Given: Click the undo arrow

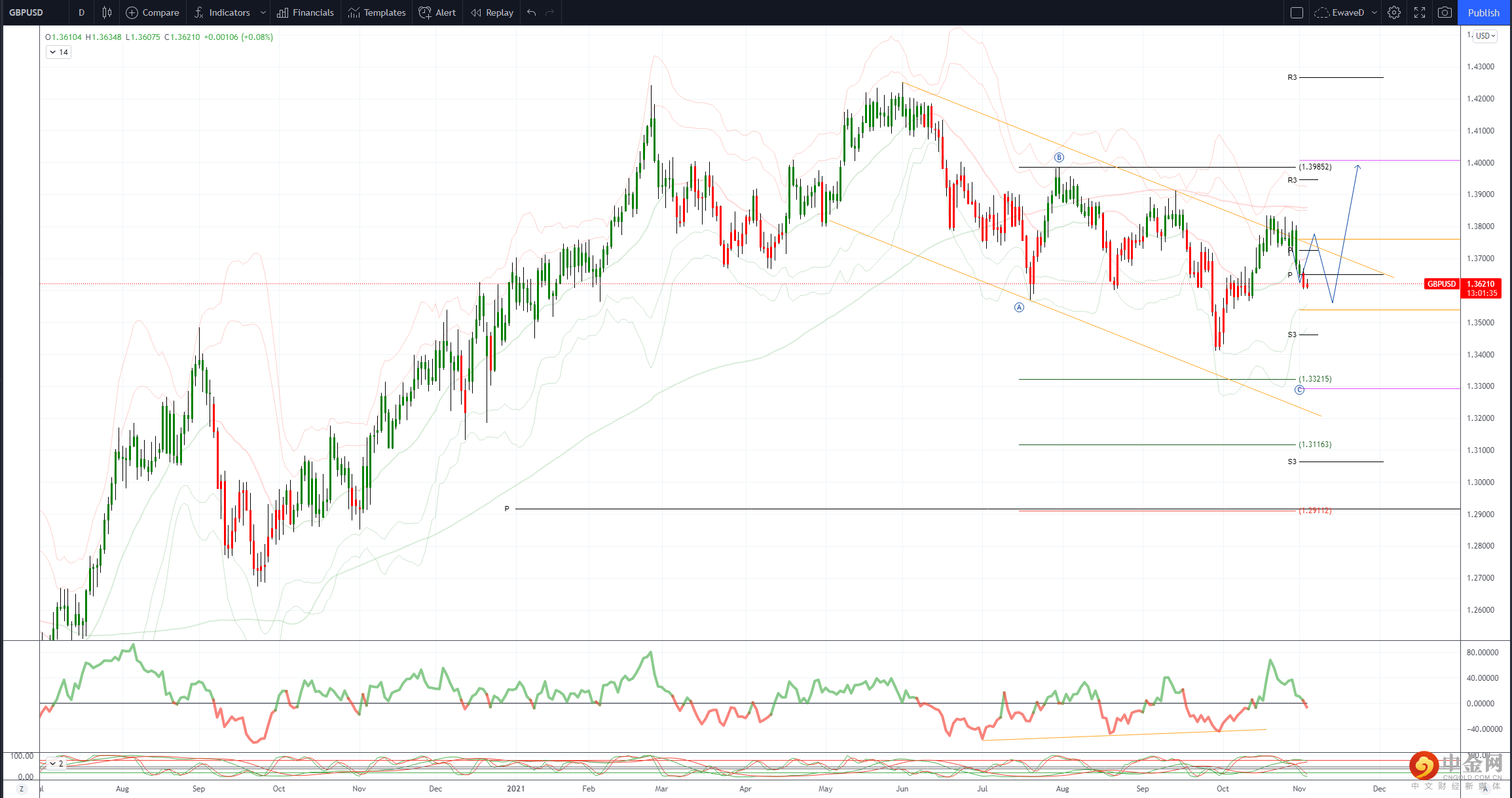Looking at the screenshot, I should pos(531,12).
